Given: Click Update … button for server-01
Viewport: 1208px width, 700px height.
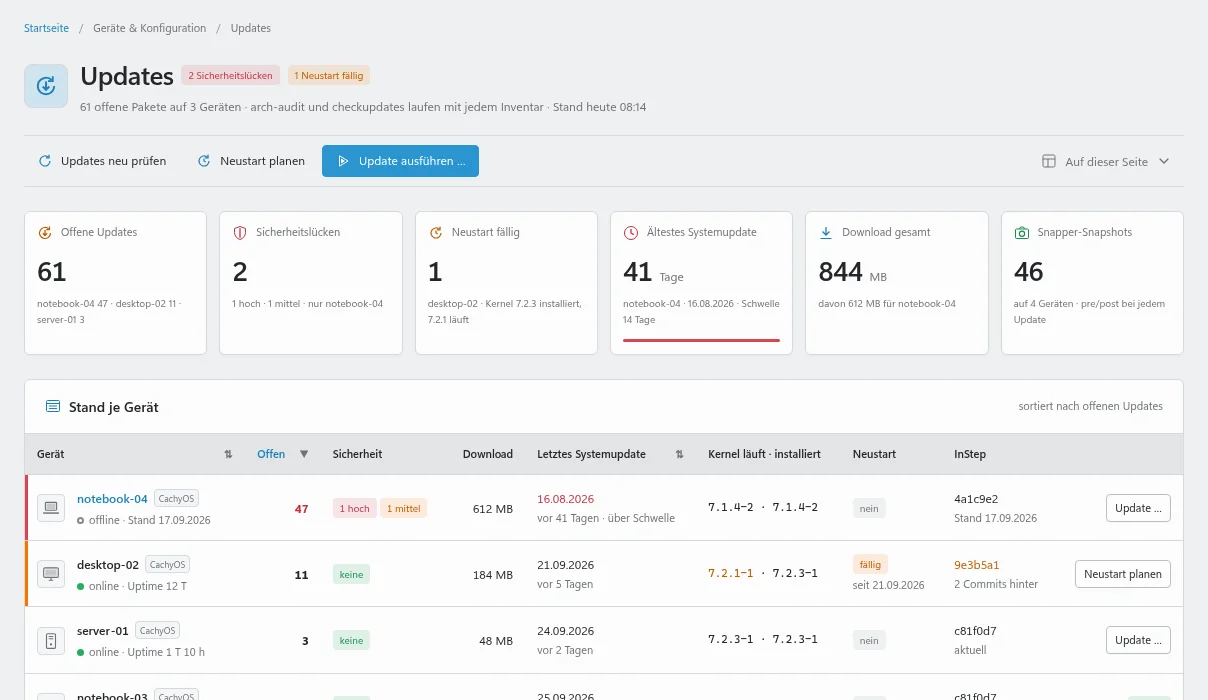Looking at the screenshot, I should pos(1138,640).
